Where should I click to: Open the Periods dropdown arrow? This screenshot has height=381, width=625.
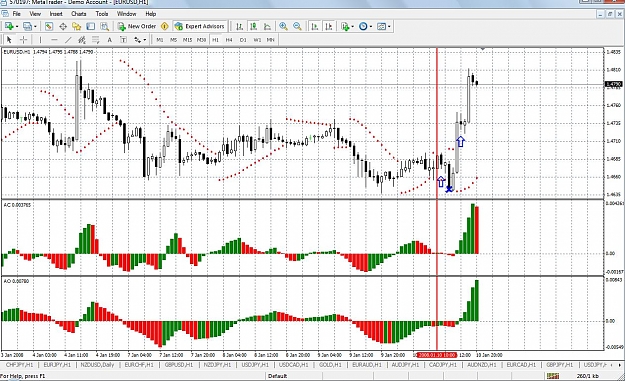click(x=371, y=27)
